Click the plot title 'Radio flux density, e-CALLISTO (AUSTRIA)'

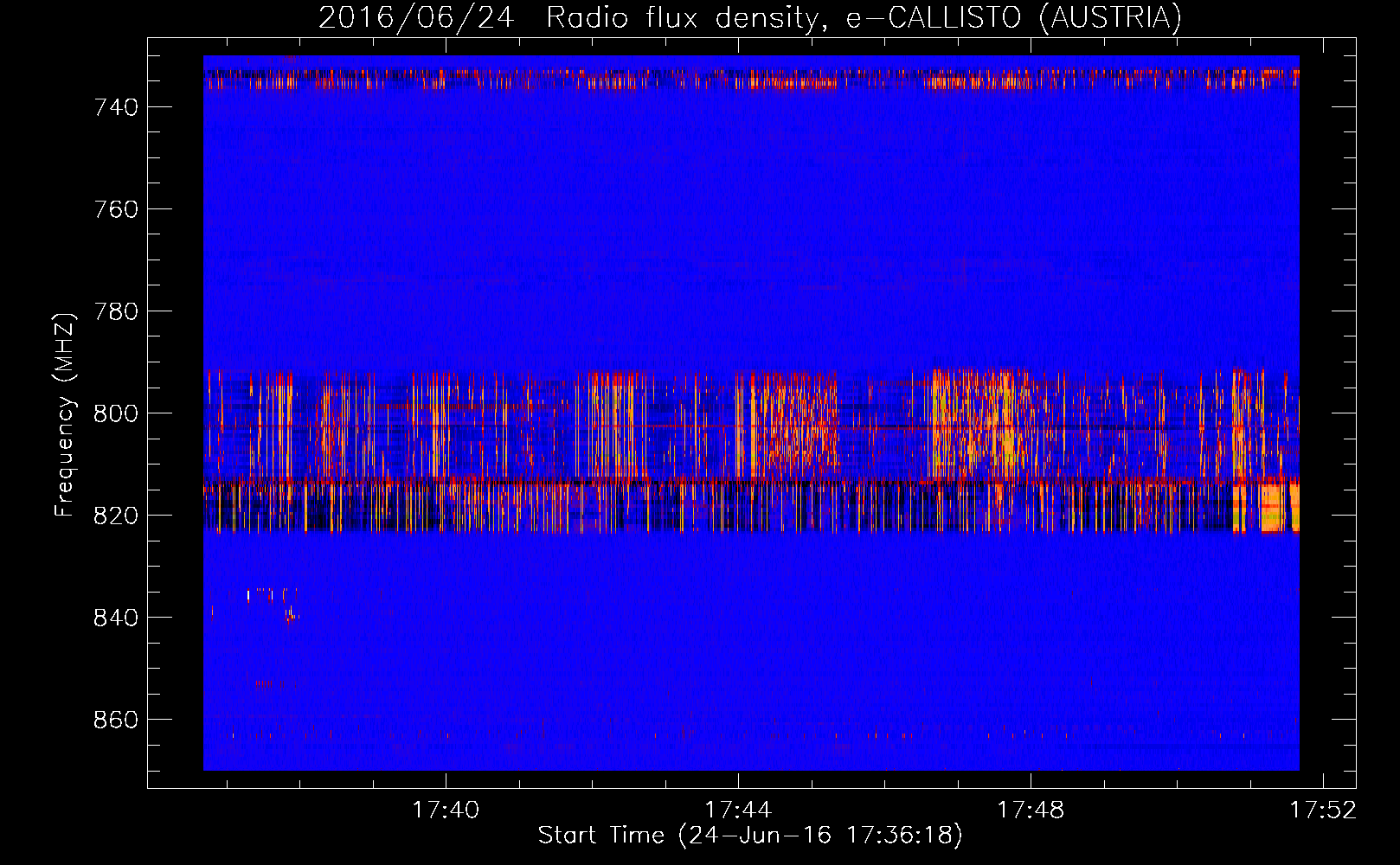pos(864,18)
